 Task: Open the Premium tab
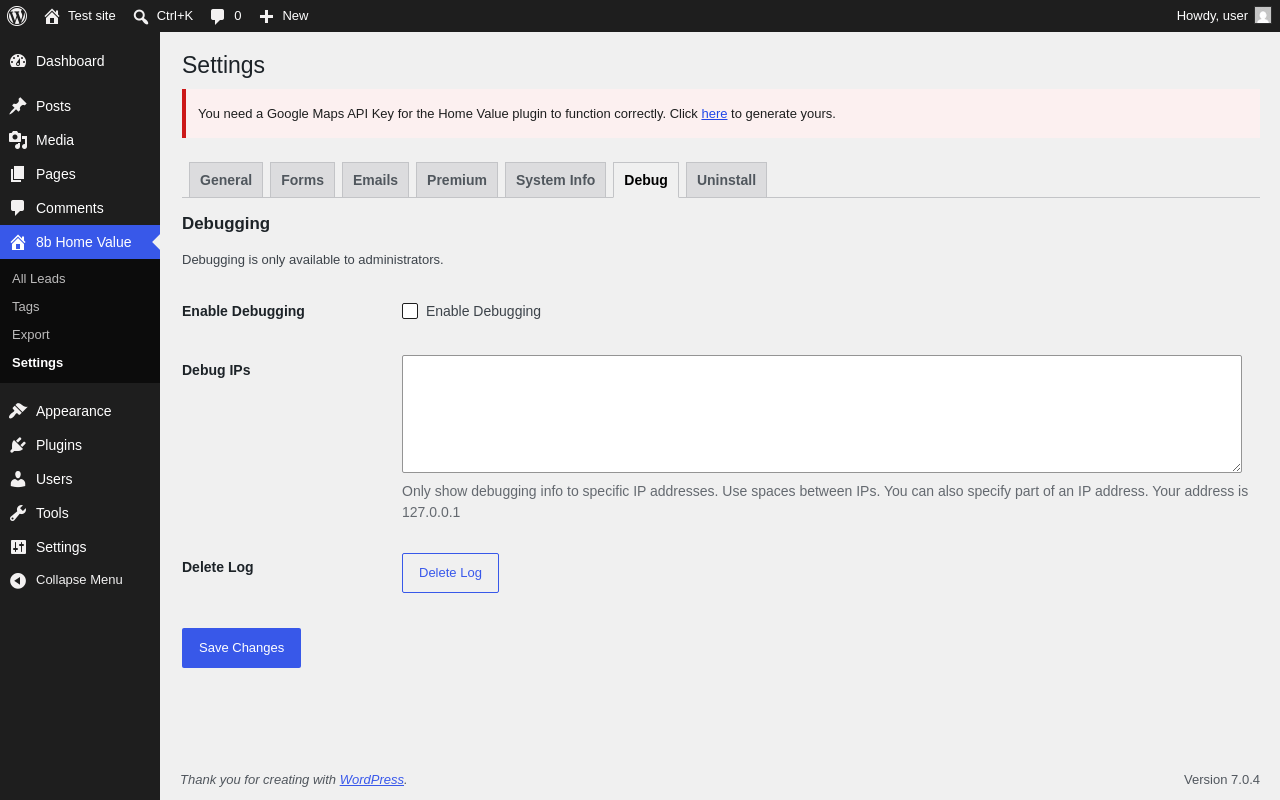point(457,180)
